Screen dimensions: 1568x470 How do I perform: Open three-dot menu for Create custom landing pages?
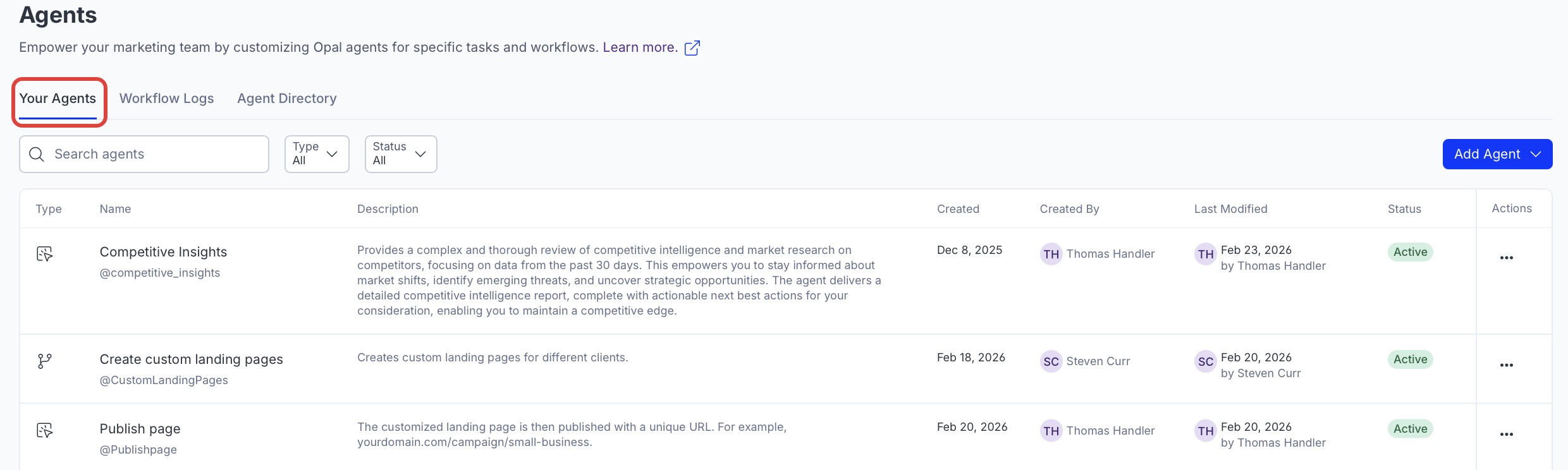[1506, 365]
